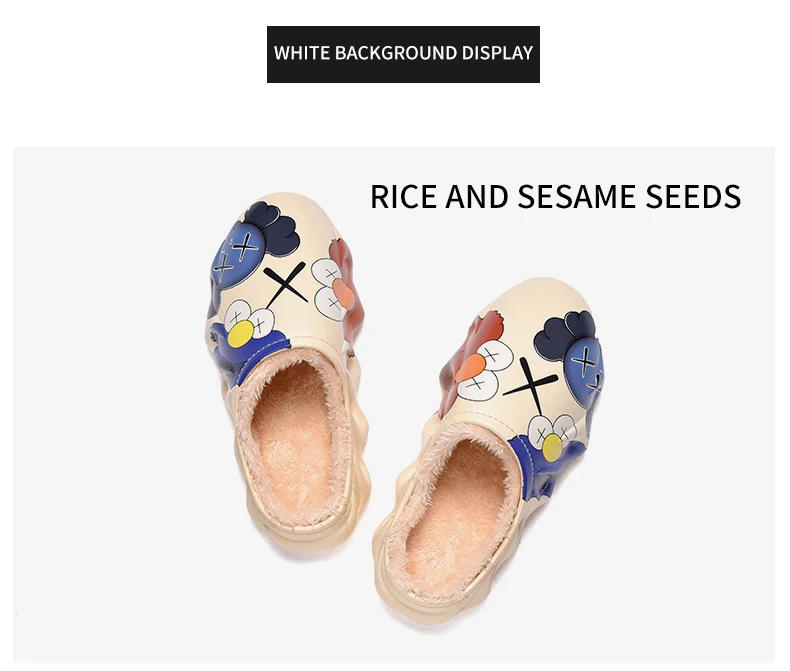Click blue cartoon face on right slipper
The width and height of the screenshot is (790, 671).
tap(584, 367)
